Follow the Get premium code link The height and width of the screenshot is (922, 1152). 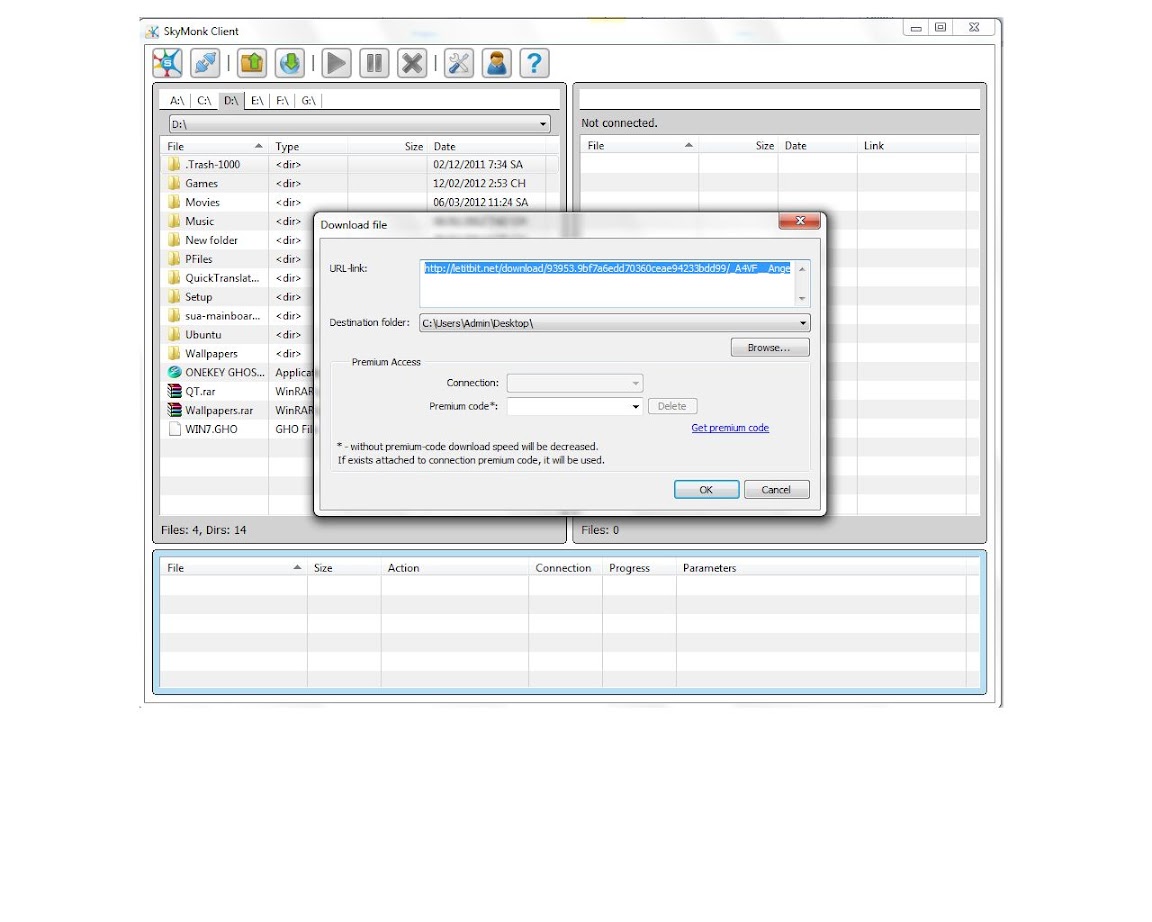click(730, 428)
